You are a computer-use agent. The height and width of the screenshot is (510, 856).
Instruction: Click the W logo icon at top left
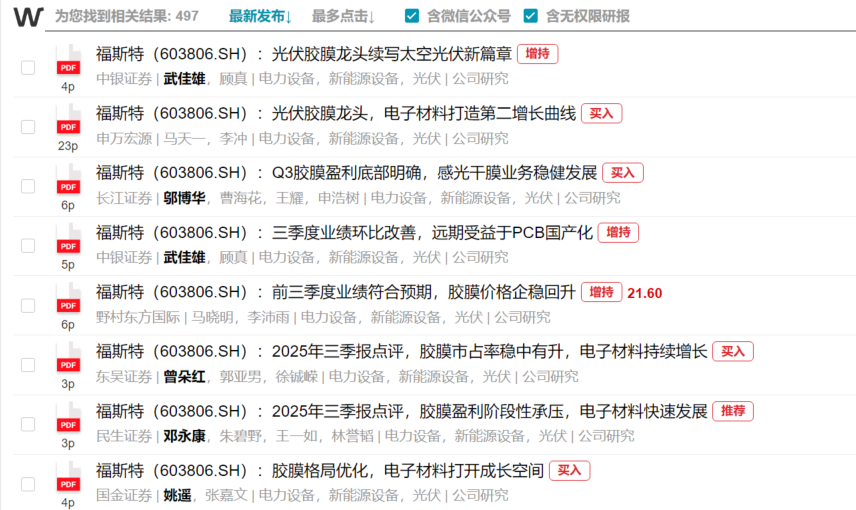click(x=28, y=17)
